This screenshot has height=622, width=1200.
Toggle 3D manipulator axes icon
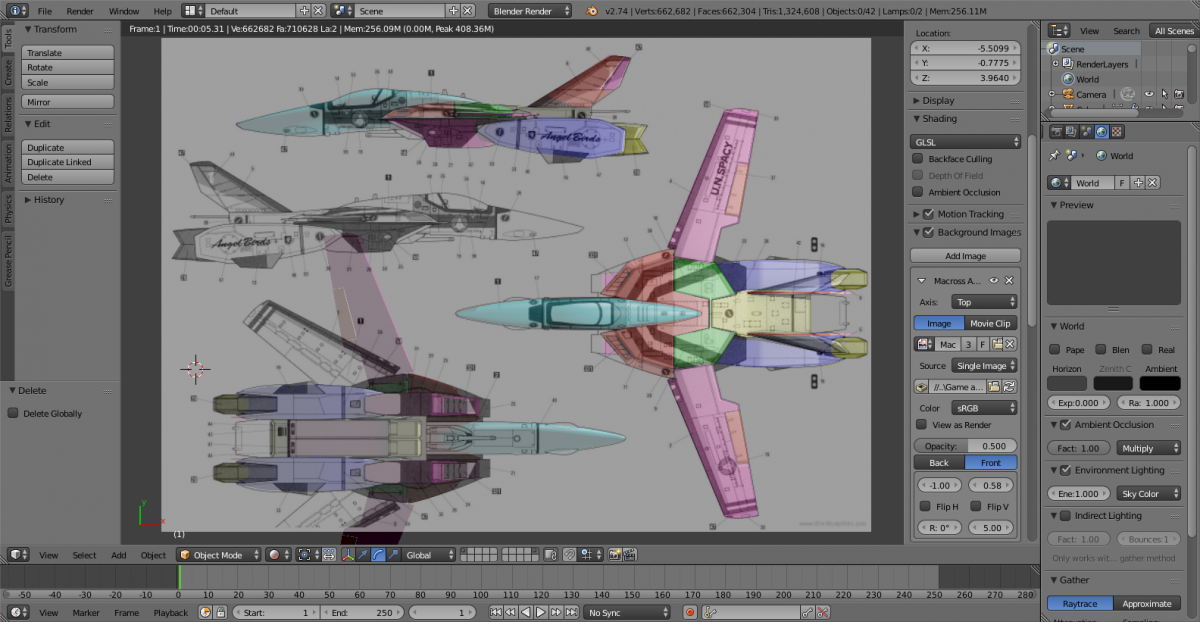(347, 554)
